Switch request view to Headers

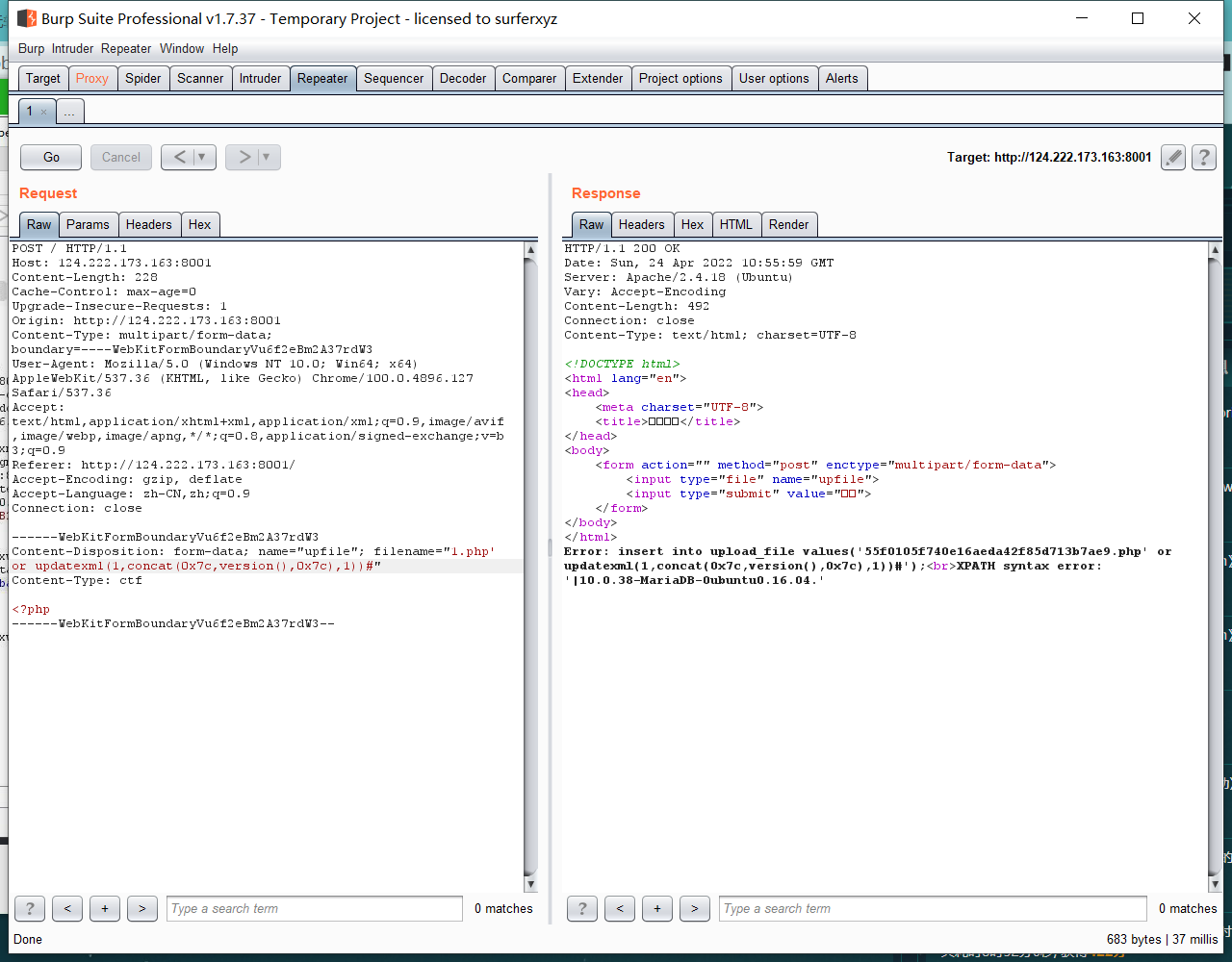[149, 224]
